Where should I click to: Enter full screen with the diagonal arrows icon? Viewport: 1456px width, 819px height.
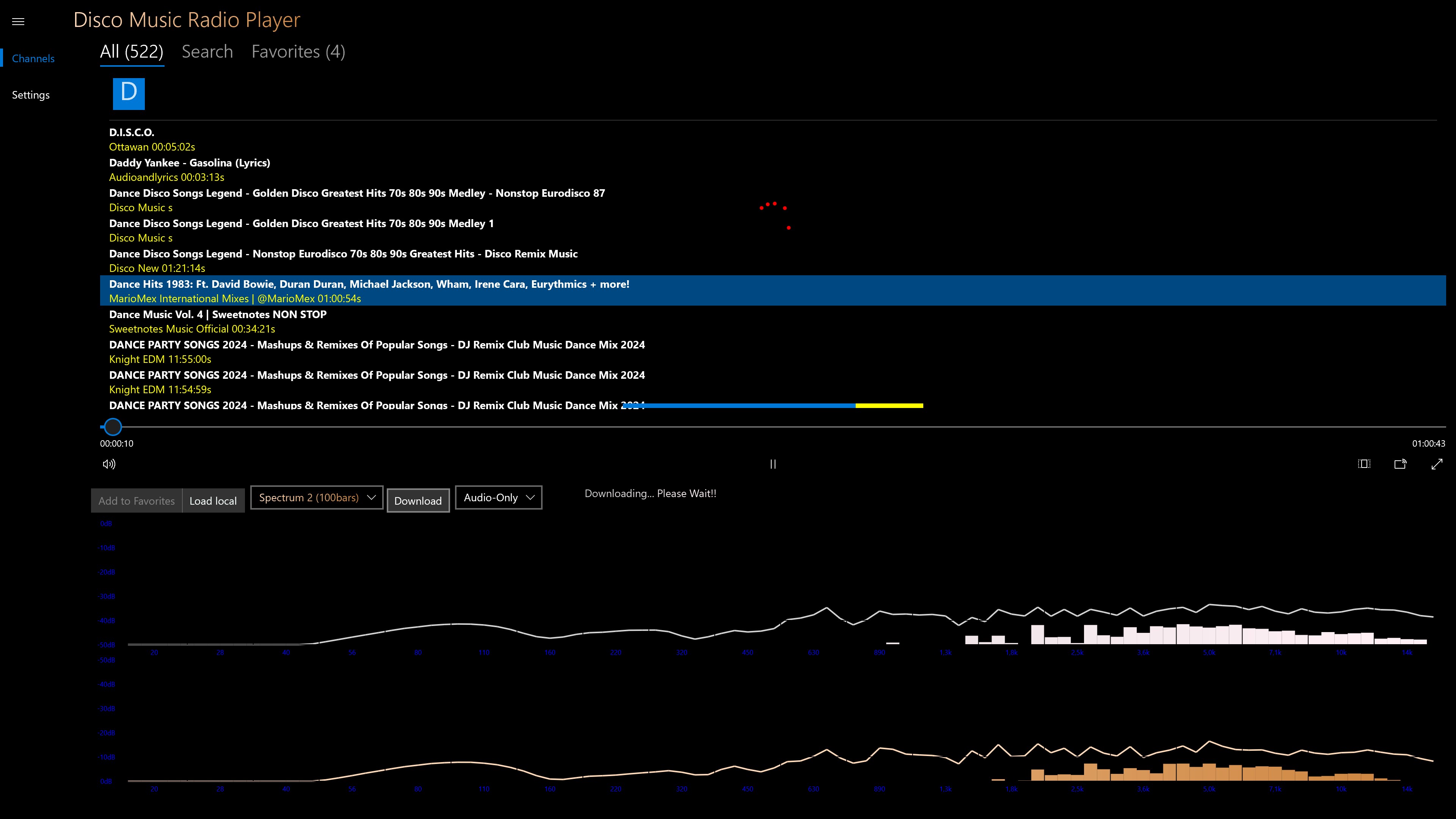pos(1437,464)
